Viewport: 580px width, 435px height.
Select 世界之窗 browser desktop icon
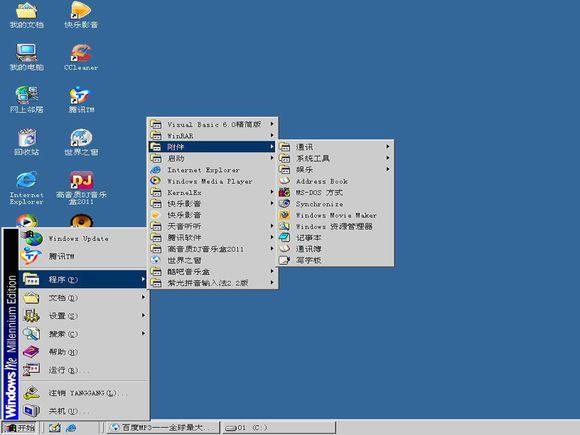click(81, 142)
